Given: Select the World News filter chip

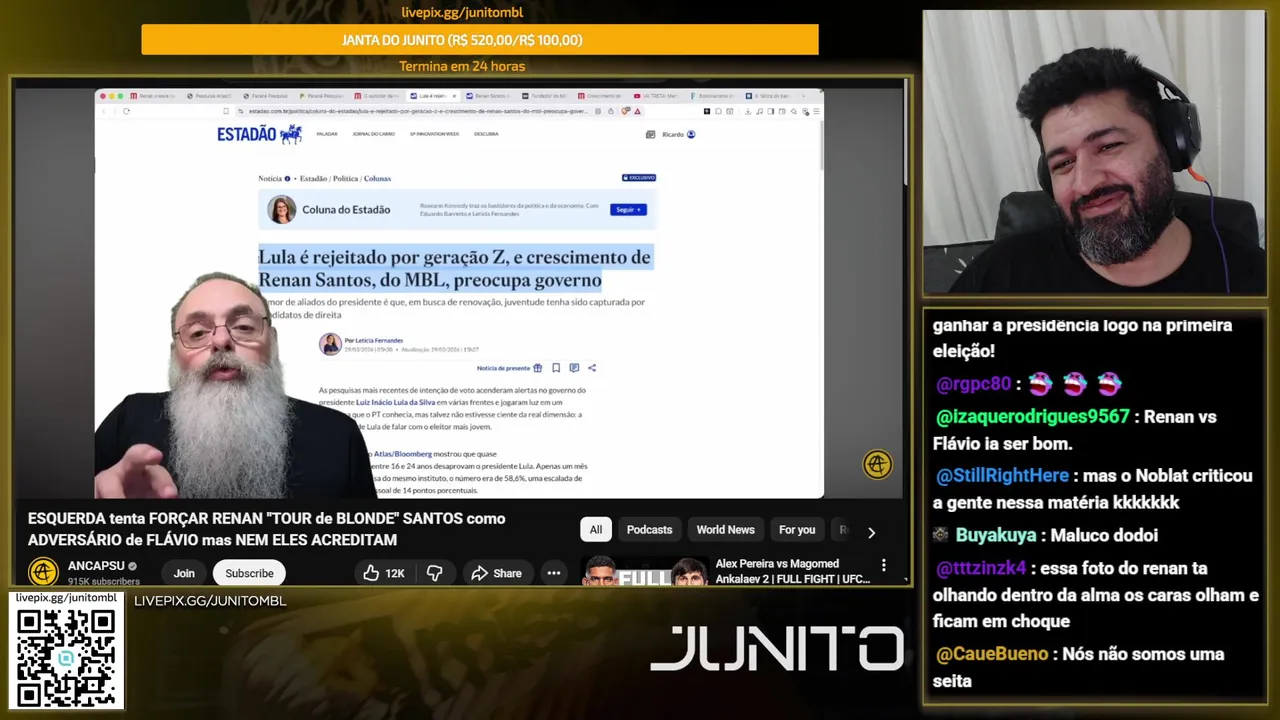Looking at the screenshot, I should (x=725, y=530).
